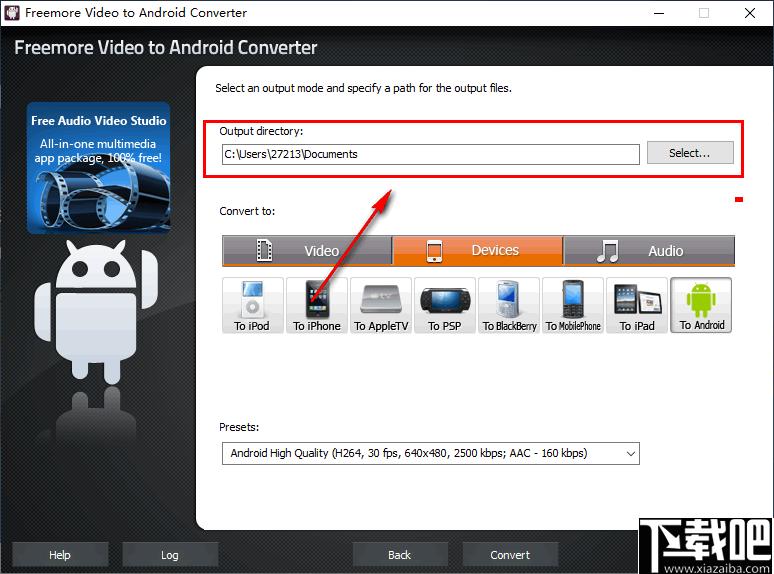774x574 pixels.
Task: Click the Select... output directory button
Action: coord(690,153)
